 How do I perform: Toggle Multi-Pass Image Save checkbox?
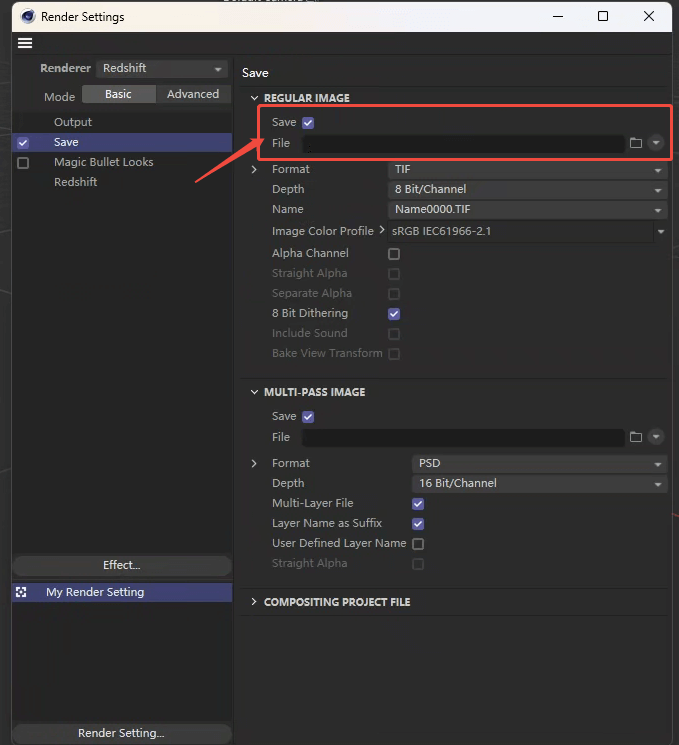click(308, 417)
